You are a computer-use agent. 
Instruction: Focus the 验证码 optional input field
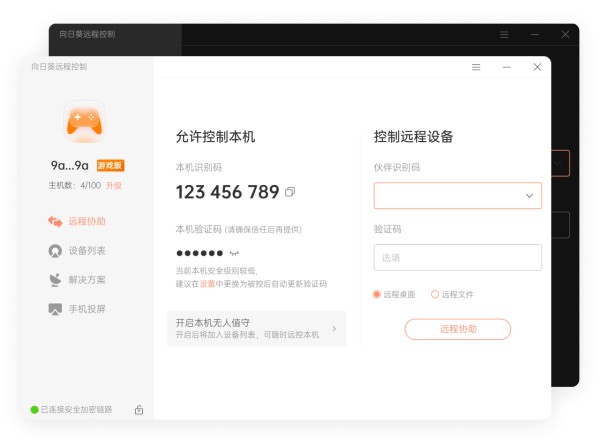[x=458, y=258]
